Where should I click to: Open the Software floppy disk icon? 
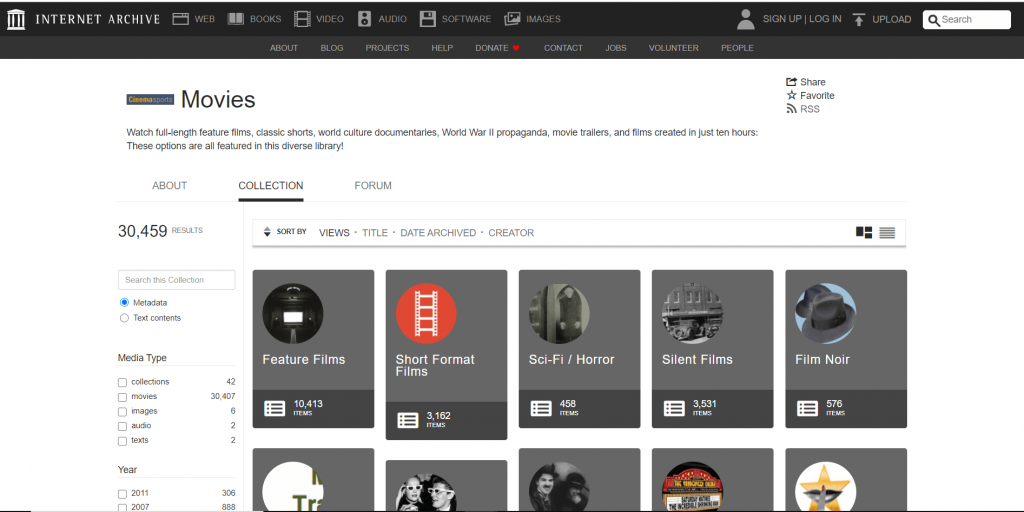coord(428,19)
